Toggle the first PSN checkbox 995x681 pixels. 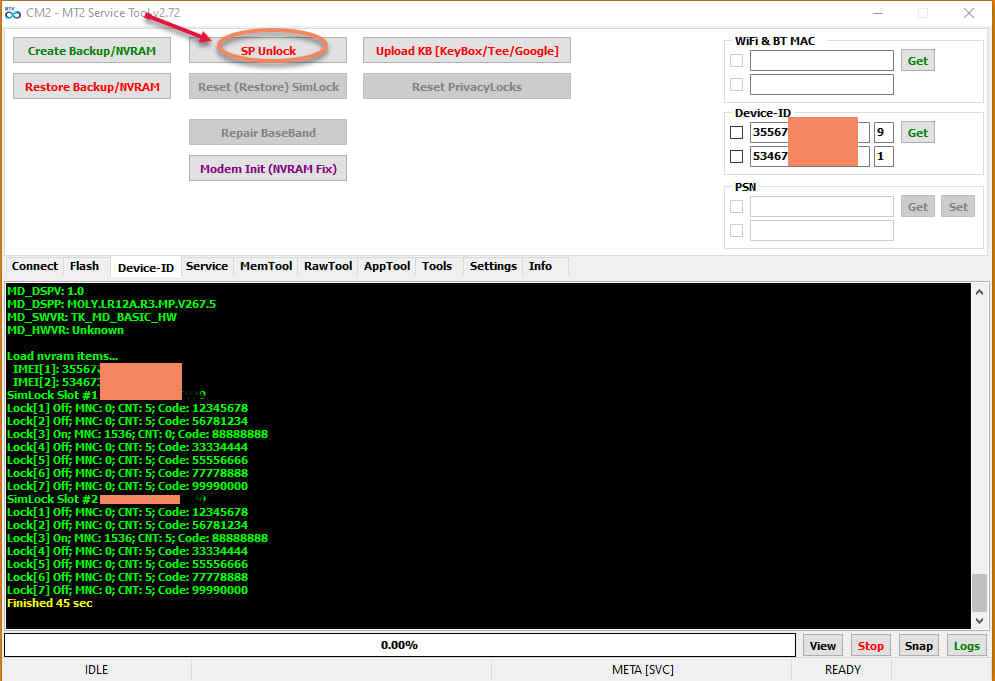[x=737, y=207]
